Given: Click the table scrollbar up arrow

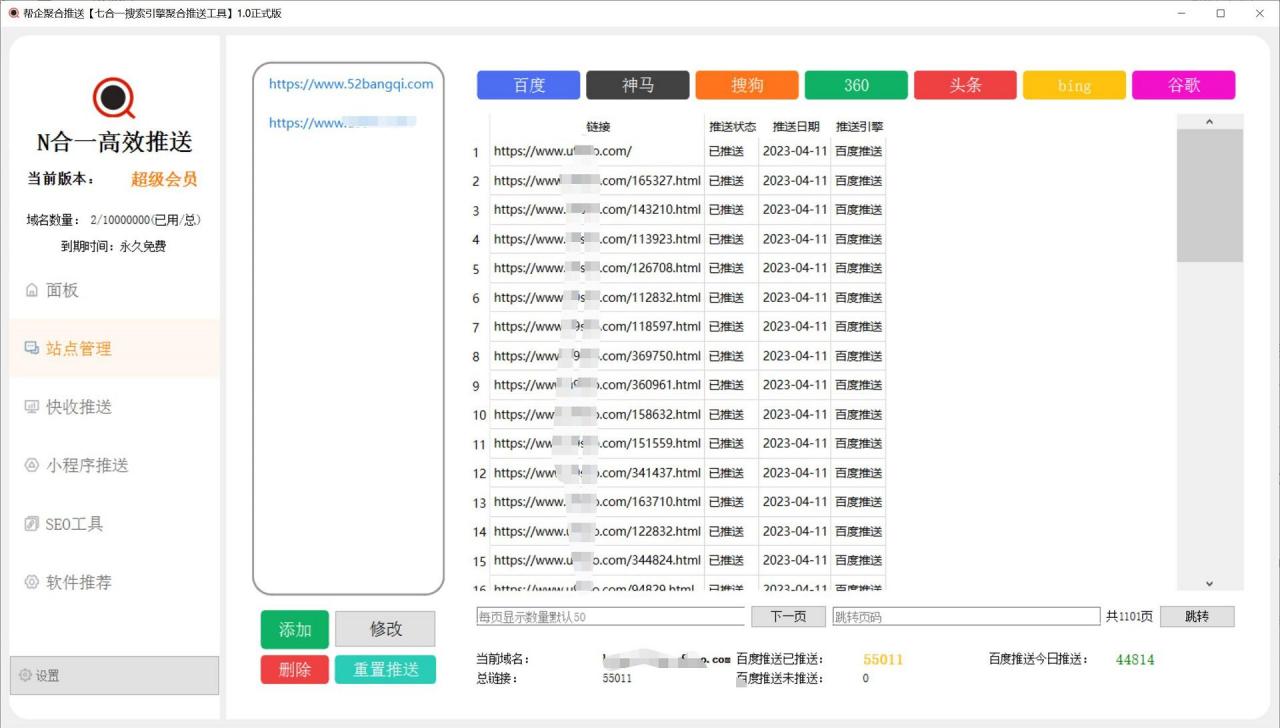Looking at the screenshot, I should click(x=1210, y=121).
